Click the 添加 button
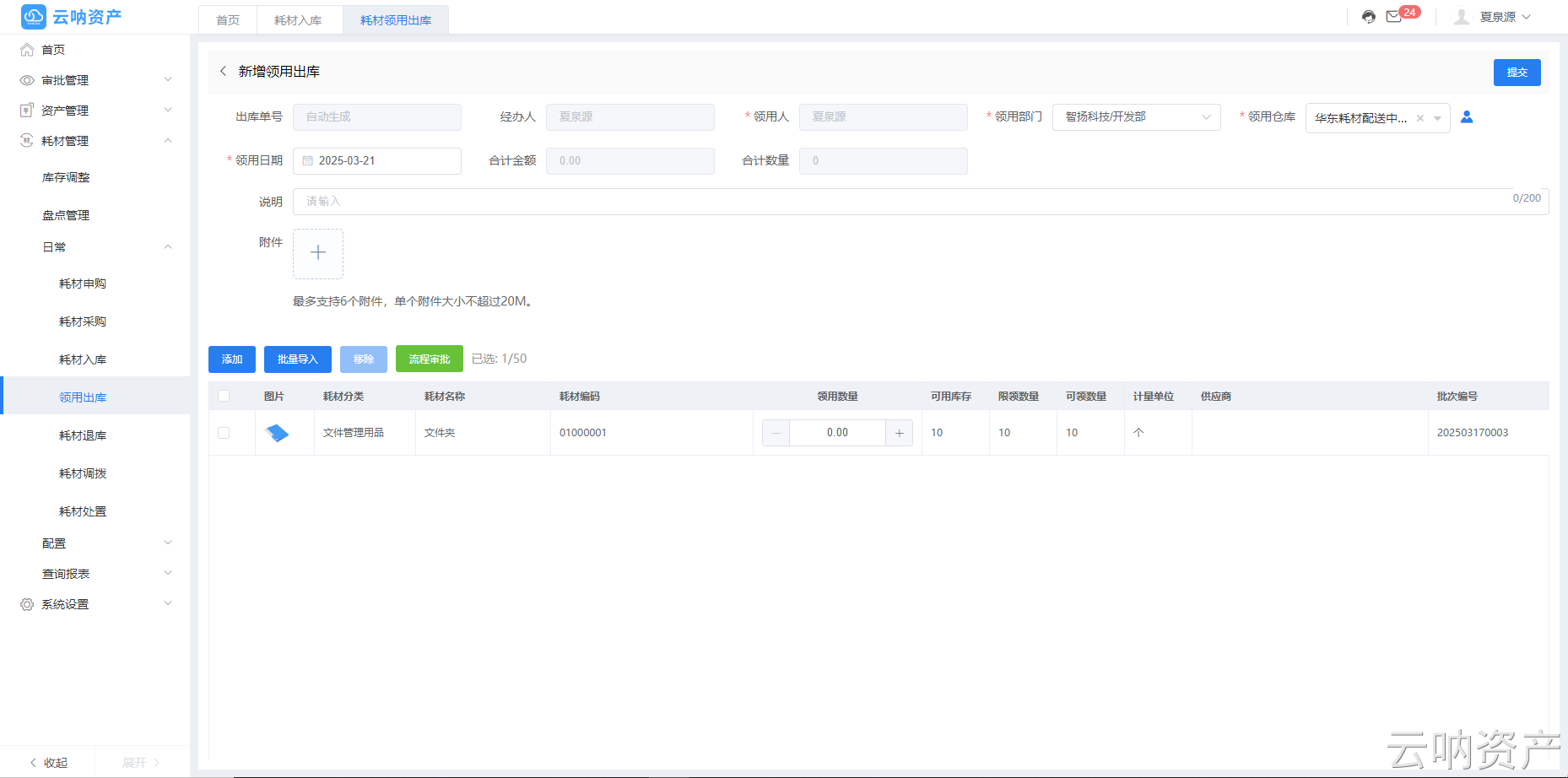Viewport: 1568px width, 778px height. pos(232,359)
